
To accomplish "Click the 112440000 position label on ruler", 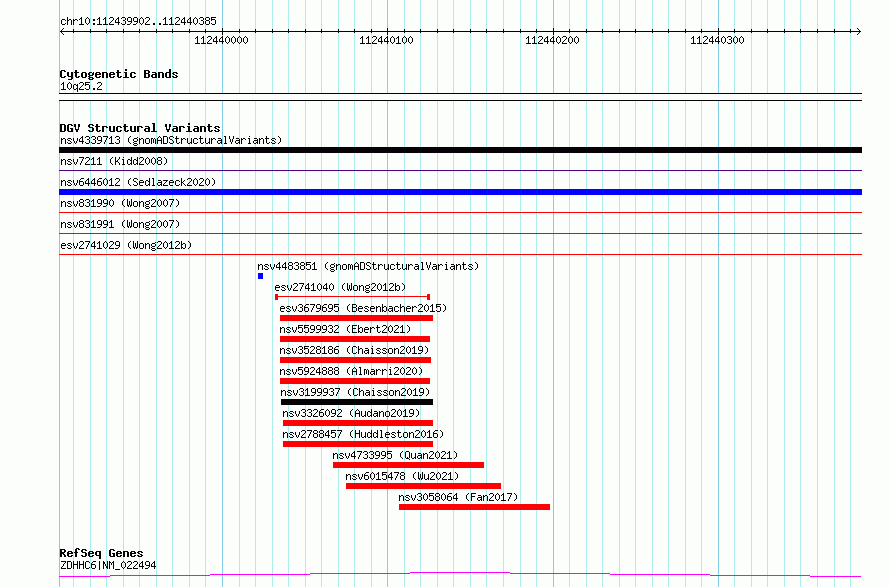I will tap(221, 41).
